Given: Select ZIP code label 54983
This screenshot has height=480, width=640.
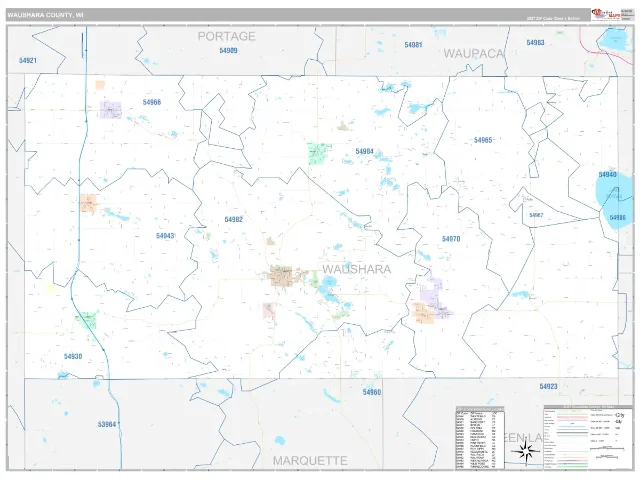Looking at the screenshot, I should tap(535, 42).
